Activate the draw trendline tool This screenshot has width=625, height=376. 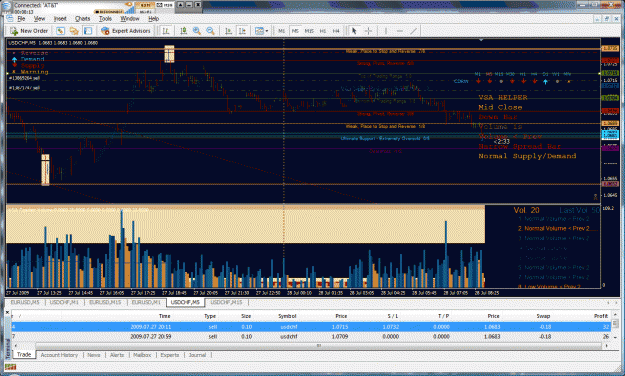pyautogui.click(x=414, y=31)
